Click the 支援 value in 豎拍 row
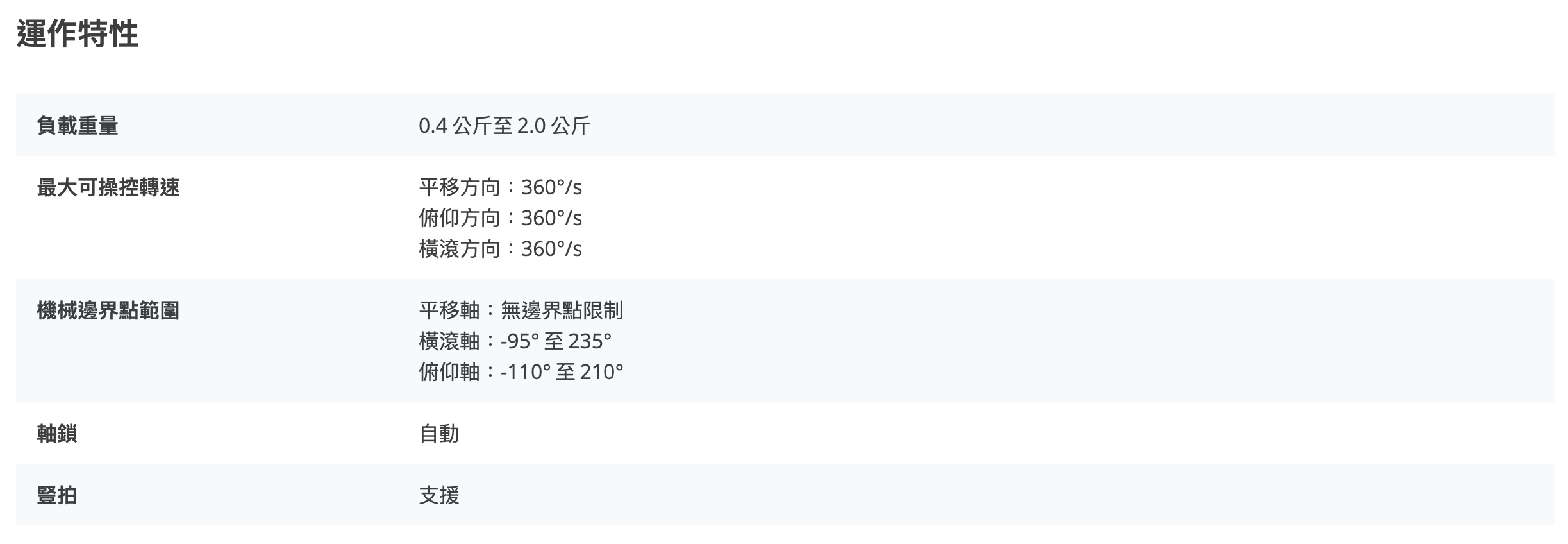This screenshot has width=1568, height=544. 439,495
